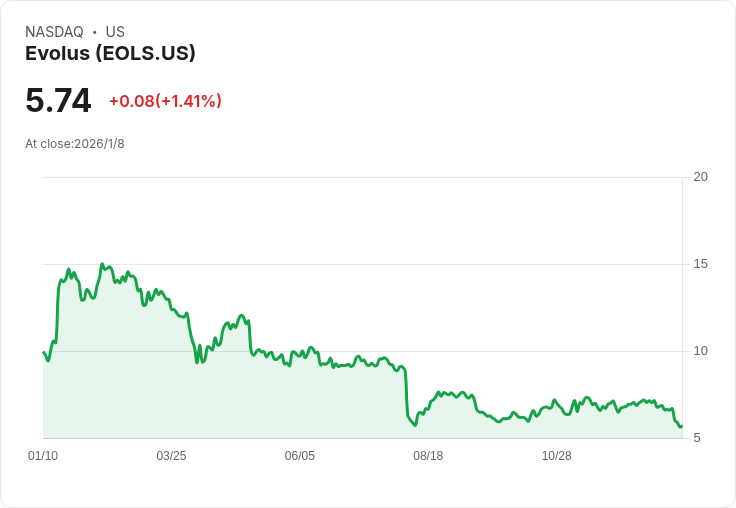Click the leftmost start of the price line
Image resolution: width=736 pixels, height=508 pixels.
(44, 352)
